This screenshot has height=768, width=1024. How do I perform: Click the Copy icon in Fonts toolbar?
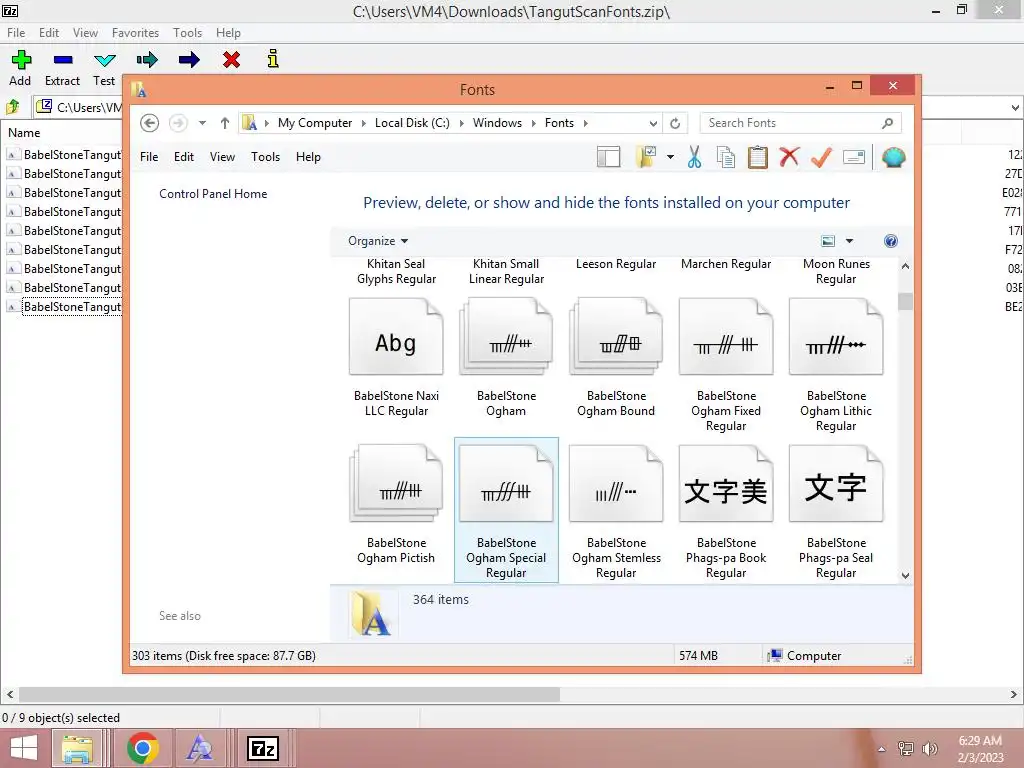[x=726, y=157]
